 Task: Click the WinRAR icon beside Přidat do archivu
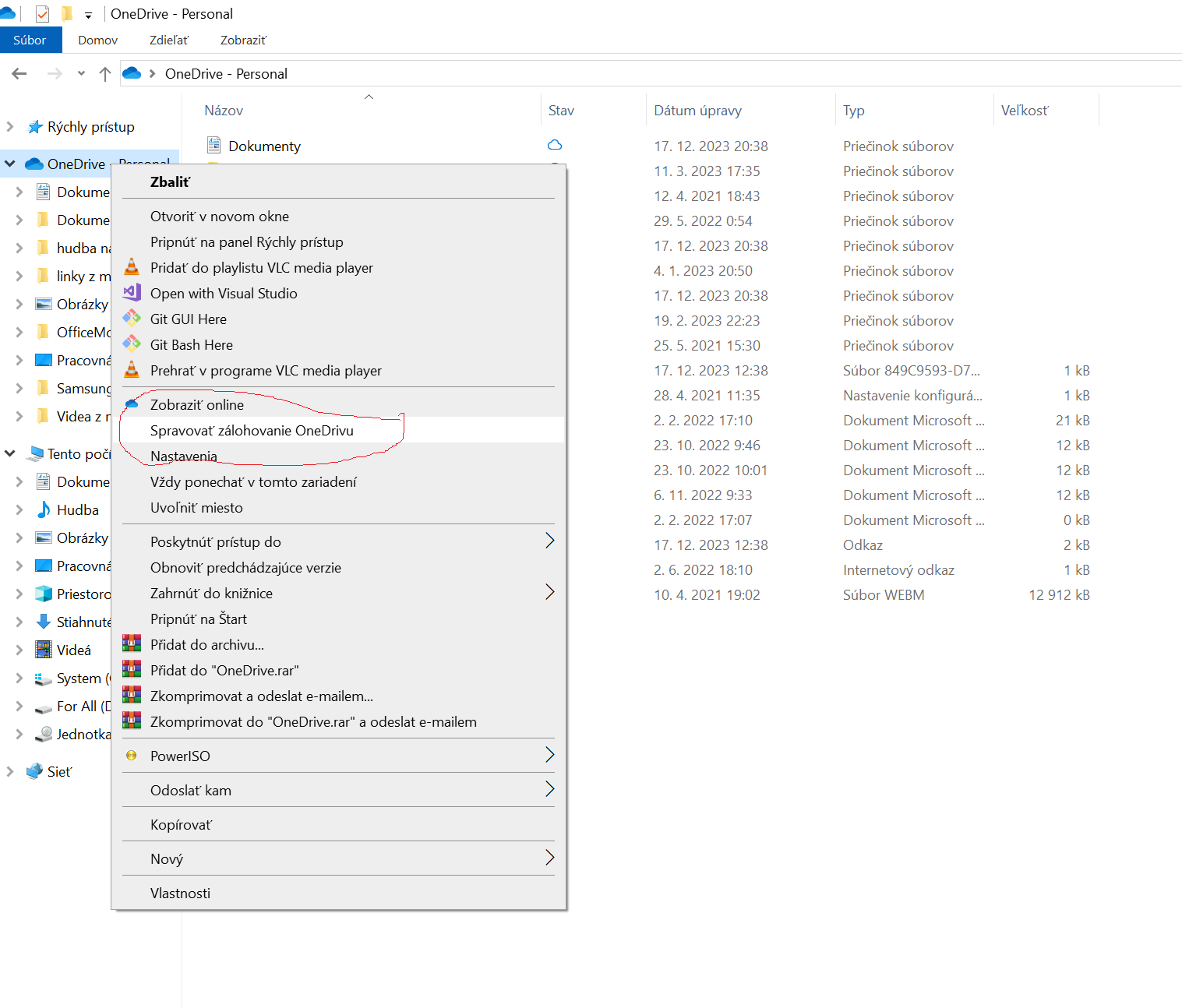(x=132, y=644)
